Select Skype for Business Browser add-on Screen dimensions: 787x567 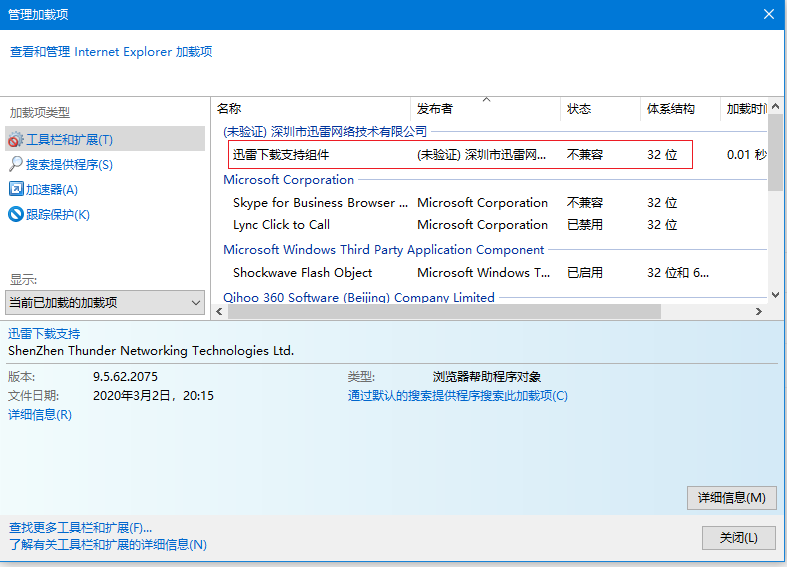320,203
